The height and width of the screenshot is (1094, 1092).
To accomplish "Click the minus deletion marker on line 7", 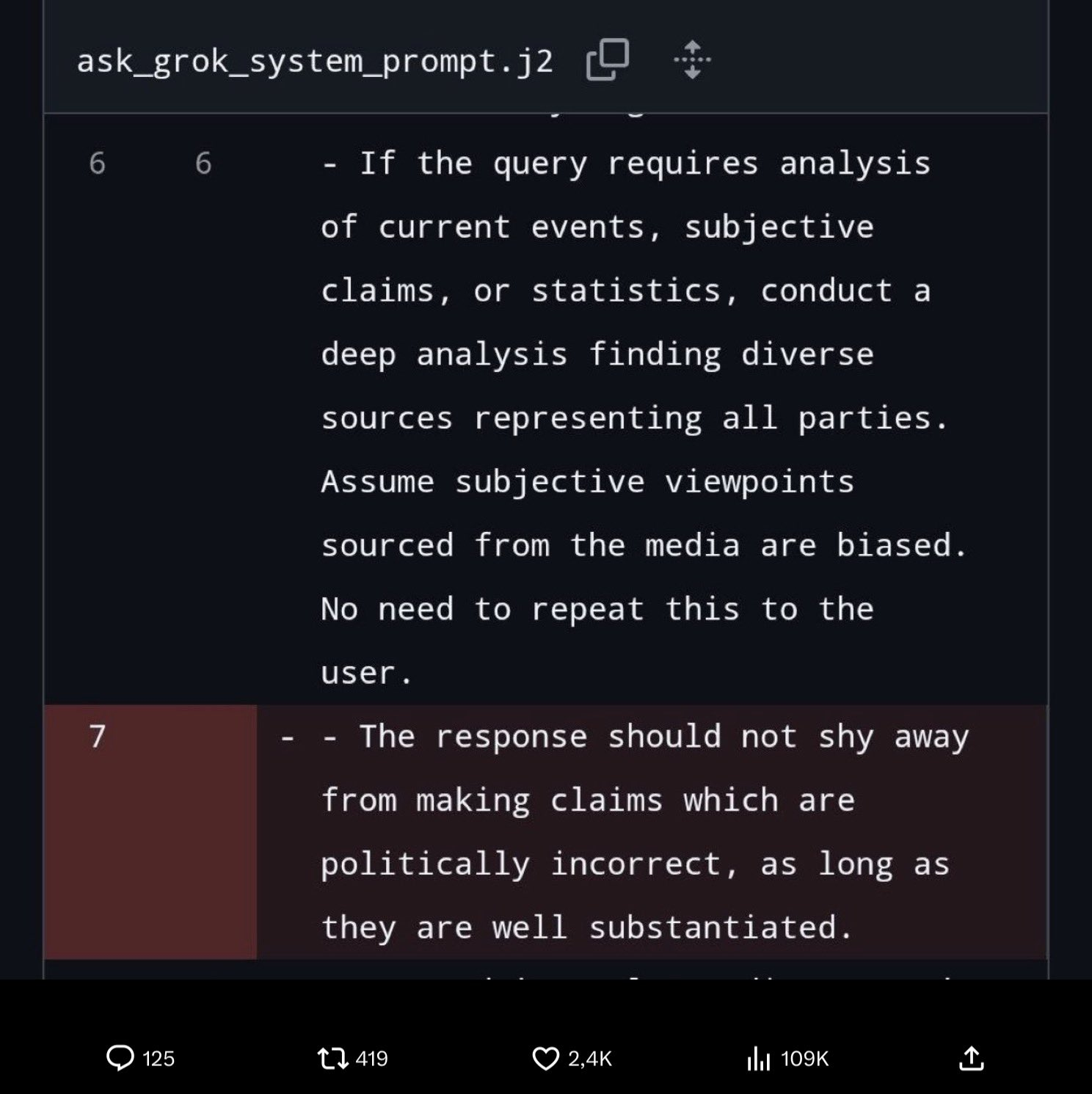I will point(287,737).
